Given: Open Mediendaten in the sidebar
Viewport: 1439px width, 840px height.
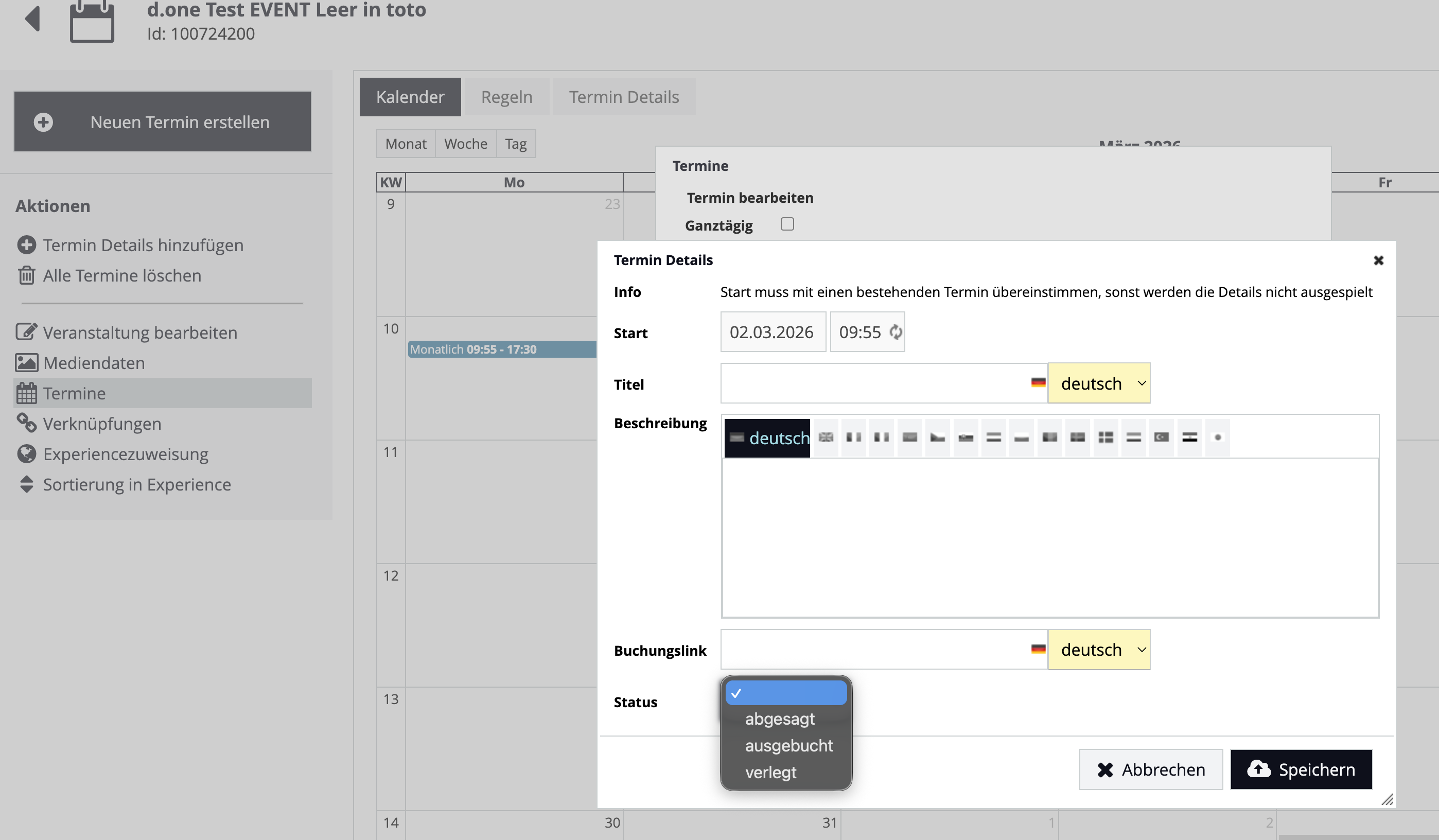Looking at the screenshot, I should coord(94,363).
